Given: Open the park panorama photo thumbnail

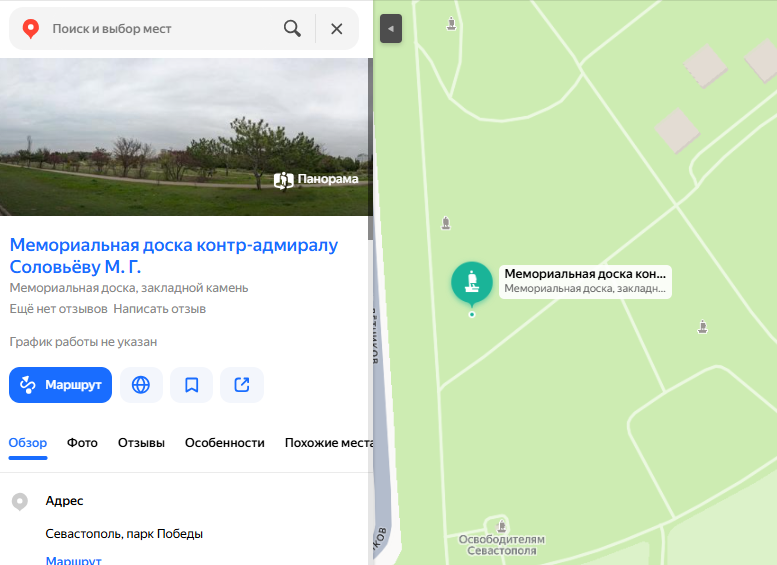Looking at the screenshot, I should (184, 137).
